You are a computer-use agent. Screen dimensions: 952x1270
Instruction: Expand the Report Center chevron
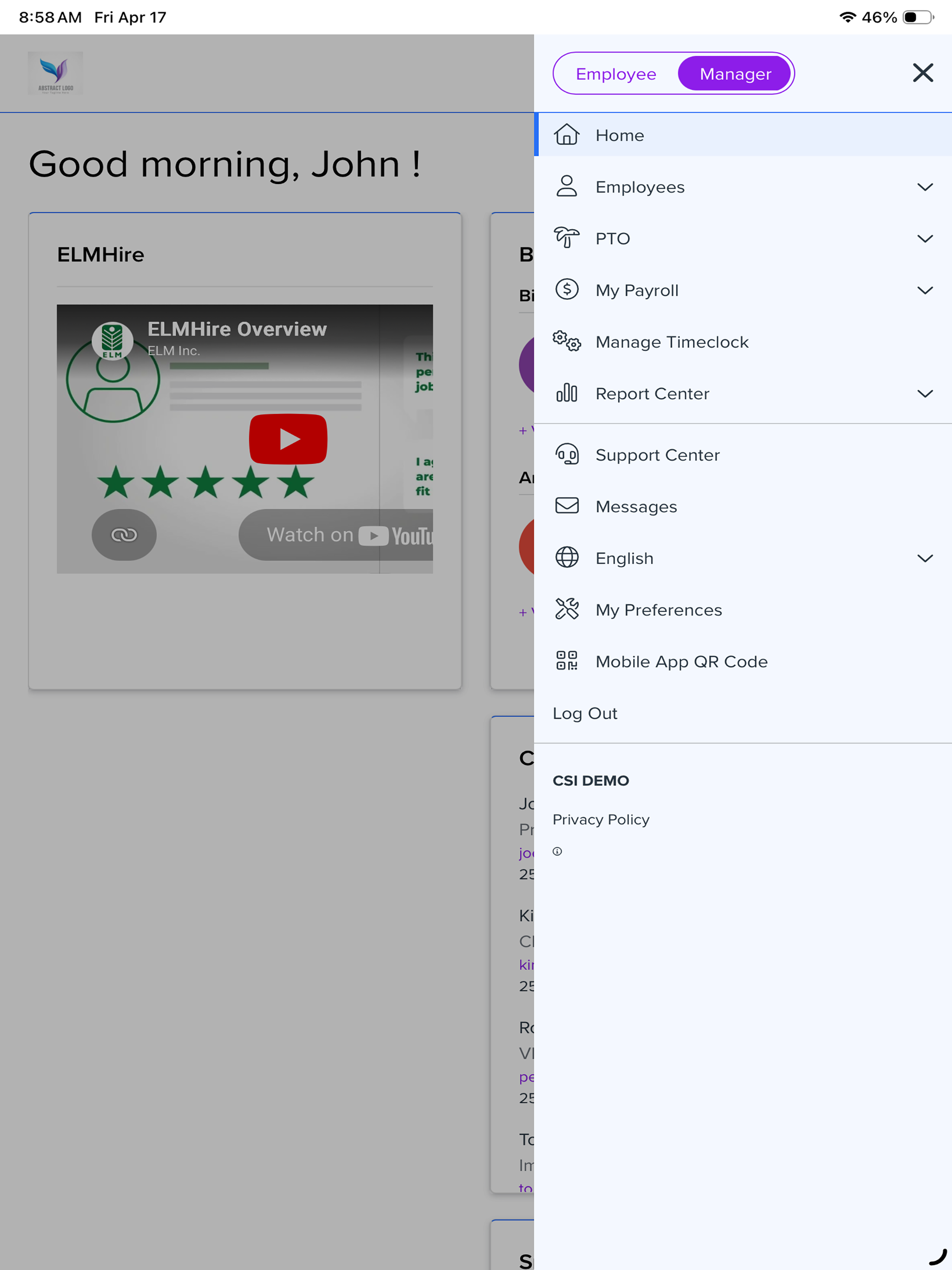925,394
